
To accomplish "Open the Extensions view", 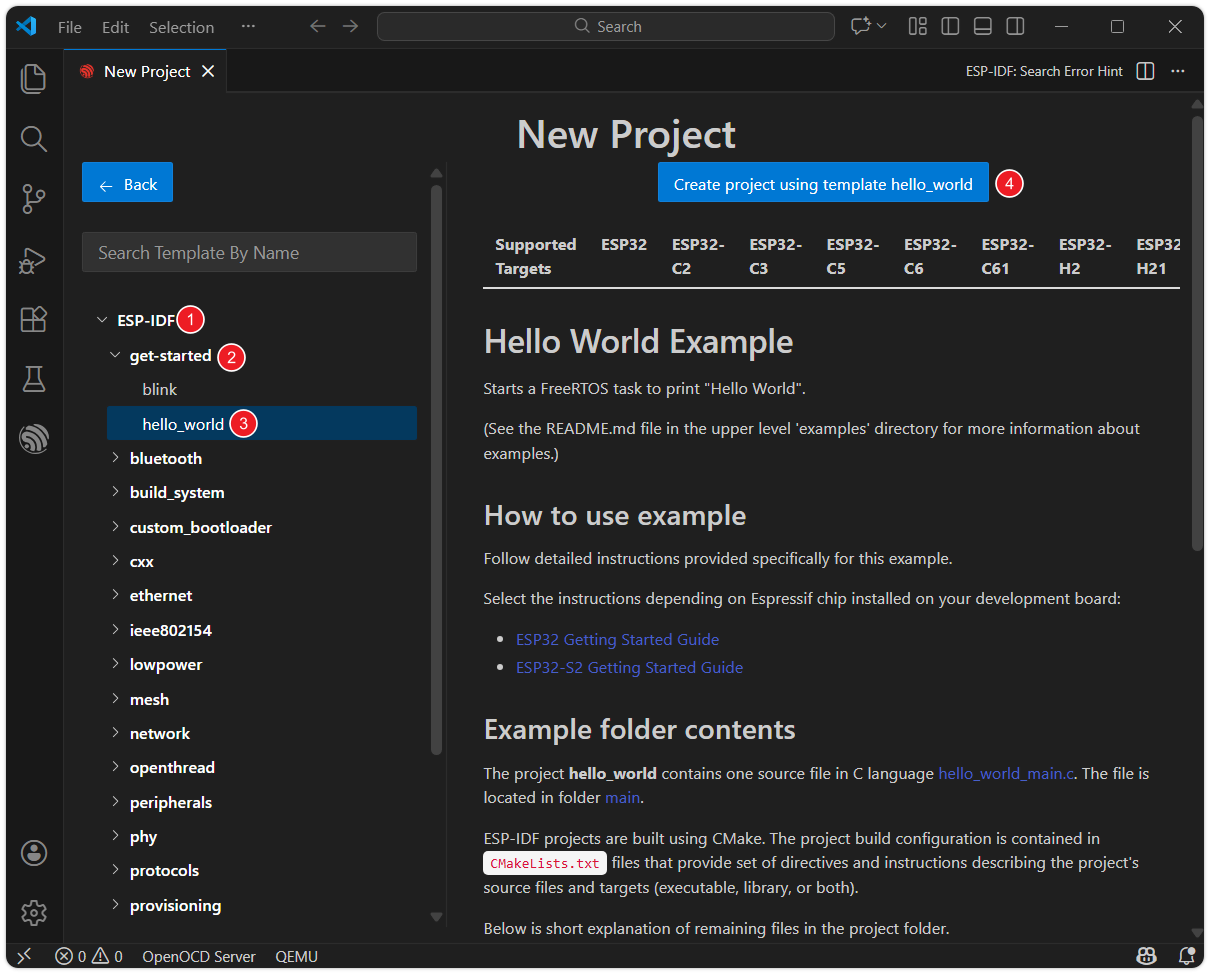I will point(34,319).
